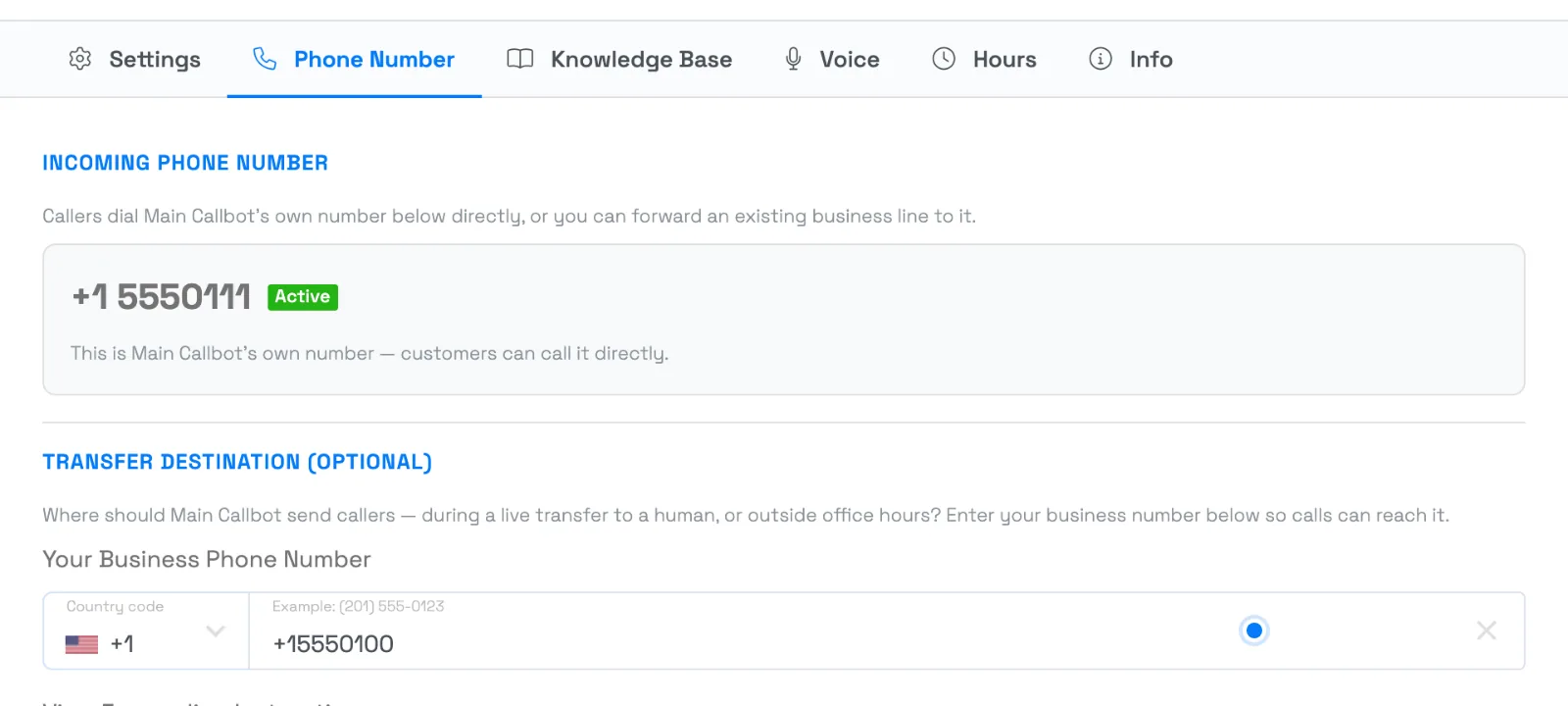Click the Knowledge Base book icon
Screen dimensions: 1568x706
click(x=520, y=59)
